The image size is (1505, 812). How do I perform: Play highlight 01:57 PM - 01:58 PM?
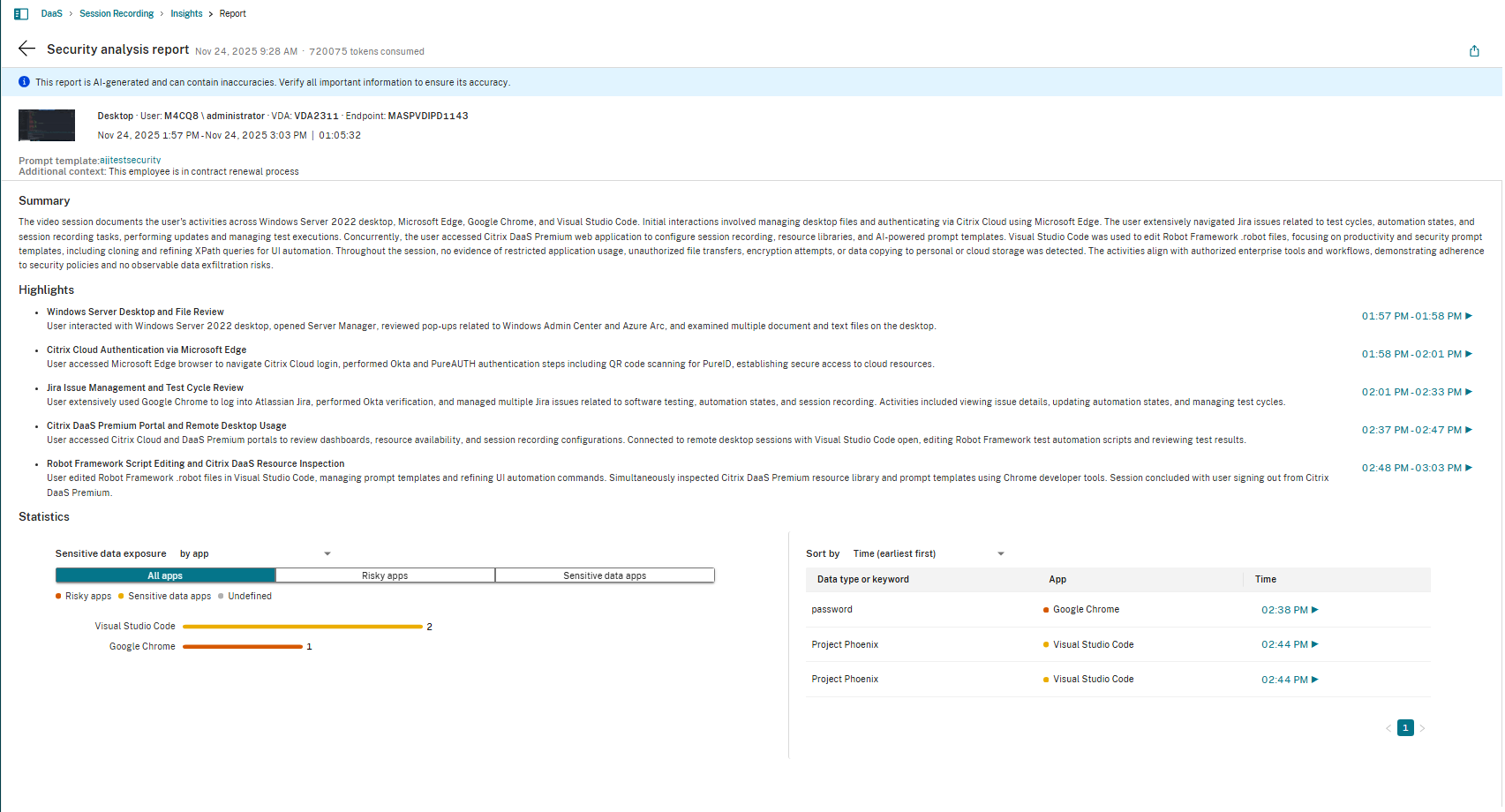click(x=1417, y=316)
